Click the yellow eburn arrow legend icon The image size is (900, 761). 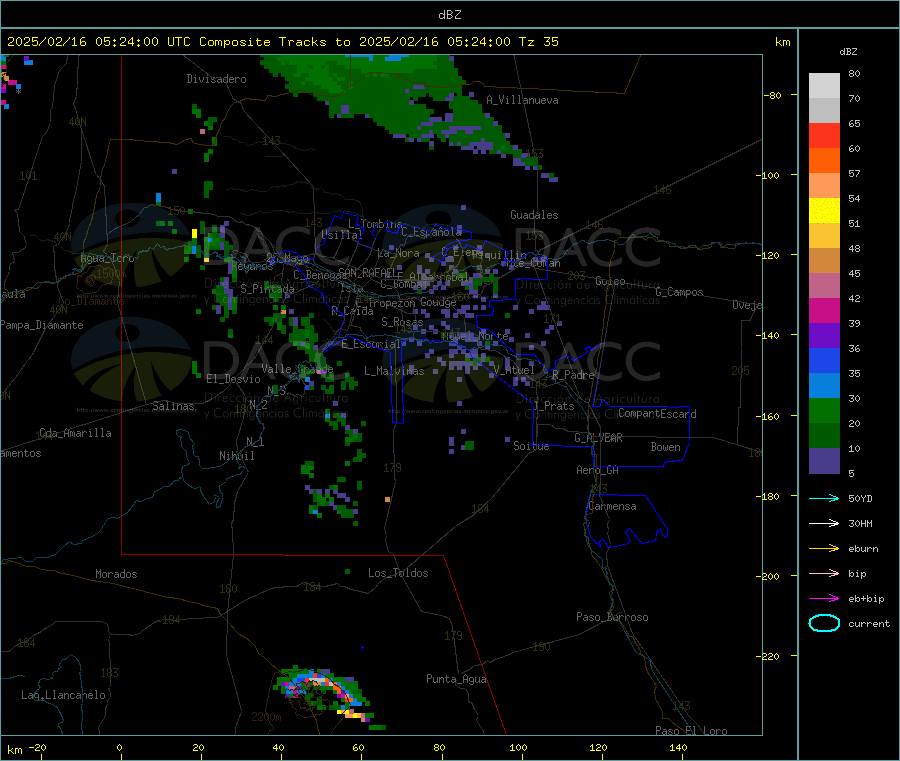click(824, 548)
